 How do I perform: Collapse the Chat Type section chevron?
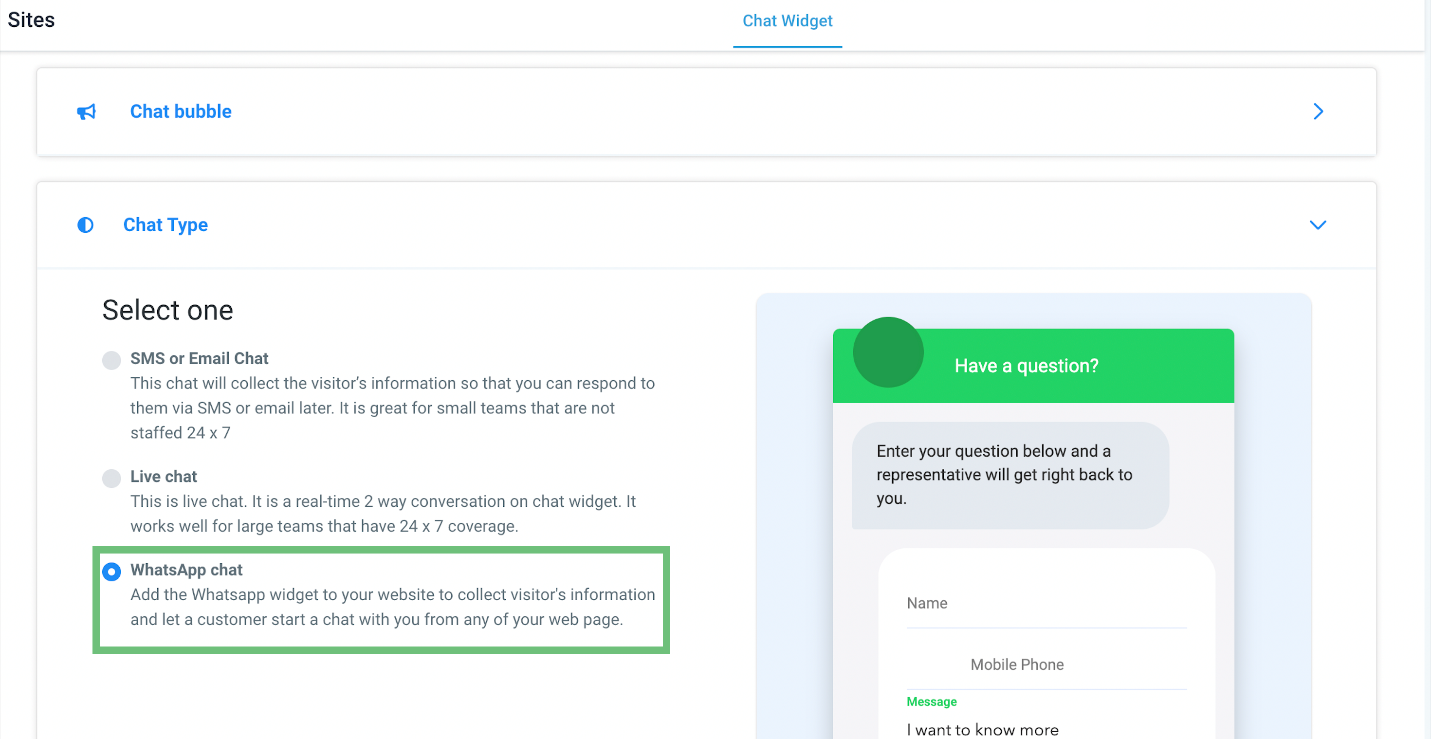click(1318, 225)
